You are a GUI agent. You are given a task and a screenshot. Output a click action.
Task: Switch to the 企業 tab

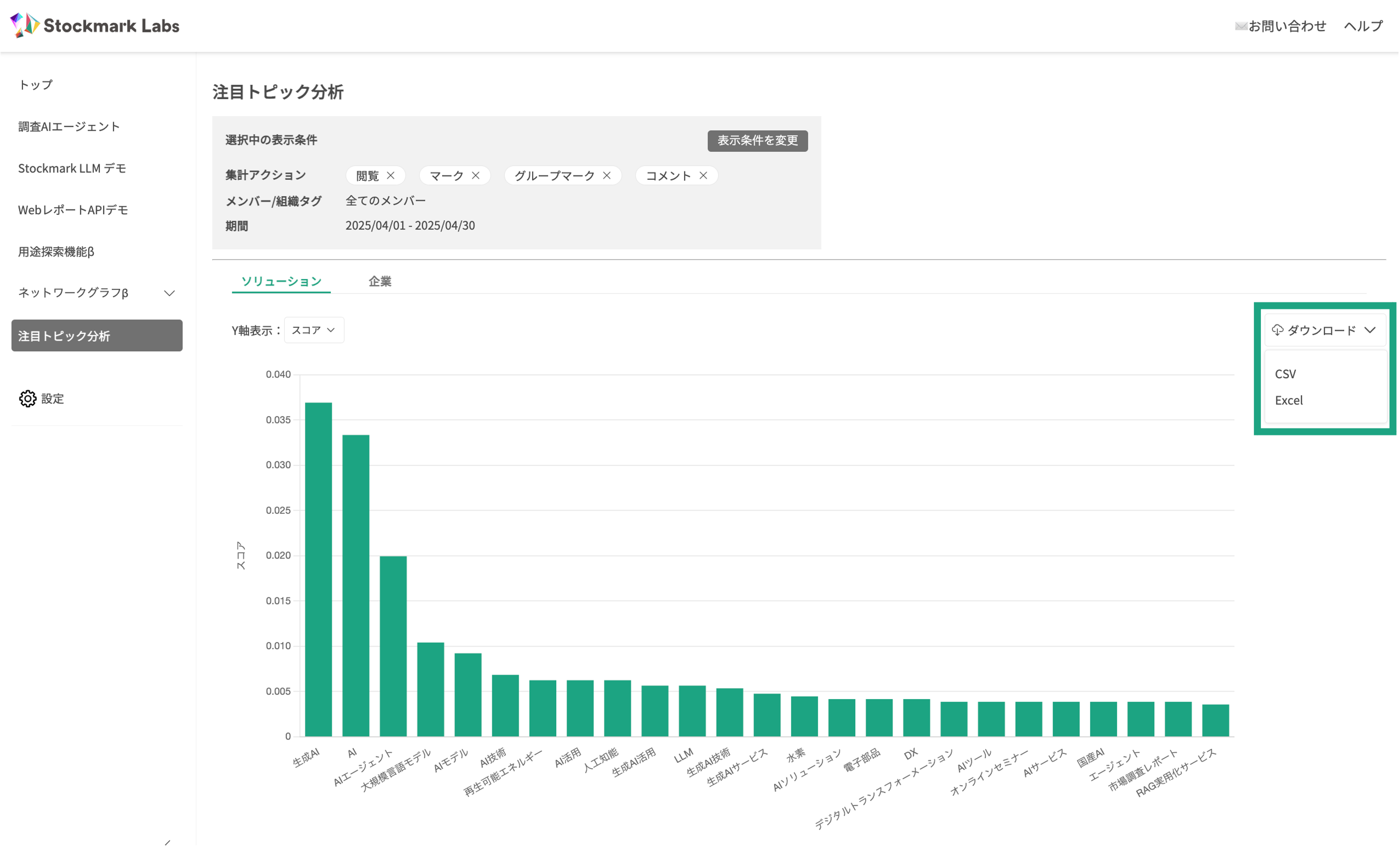(x=380, y=282)
